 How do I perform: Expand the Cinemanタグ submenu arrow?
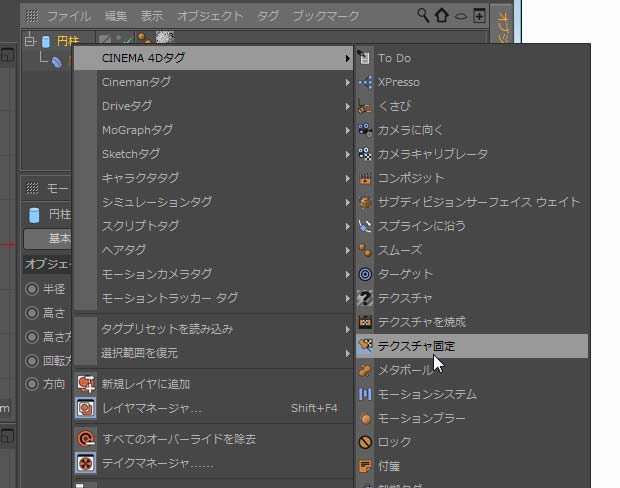pyautogui.click(x=347, y=82)
